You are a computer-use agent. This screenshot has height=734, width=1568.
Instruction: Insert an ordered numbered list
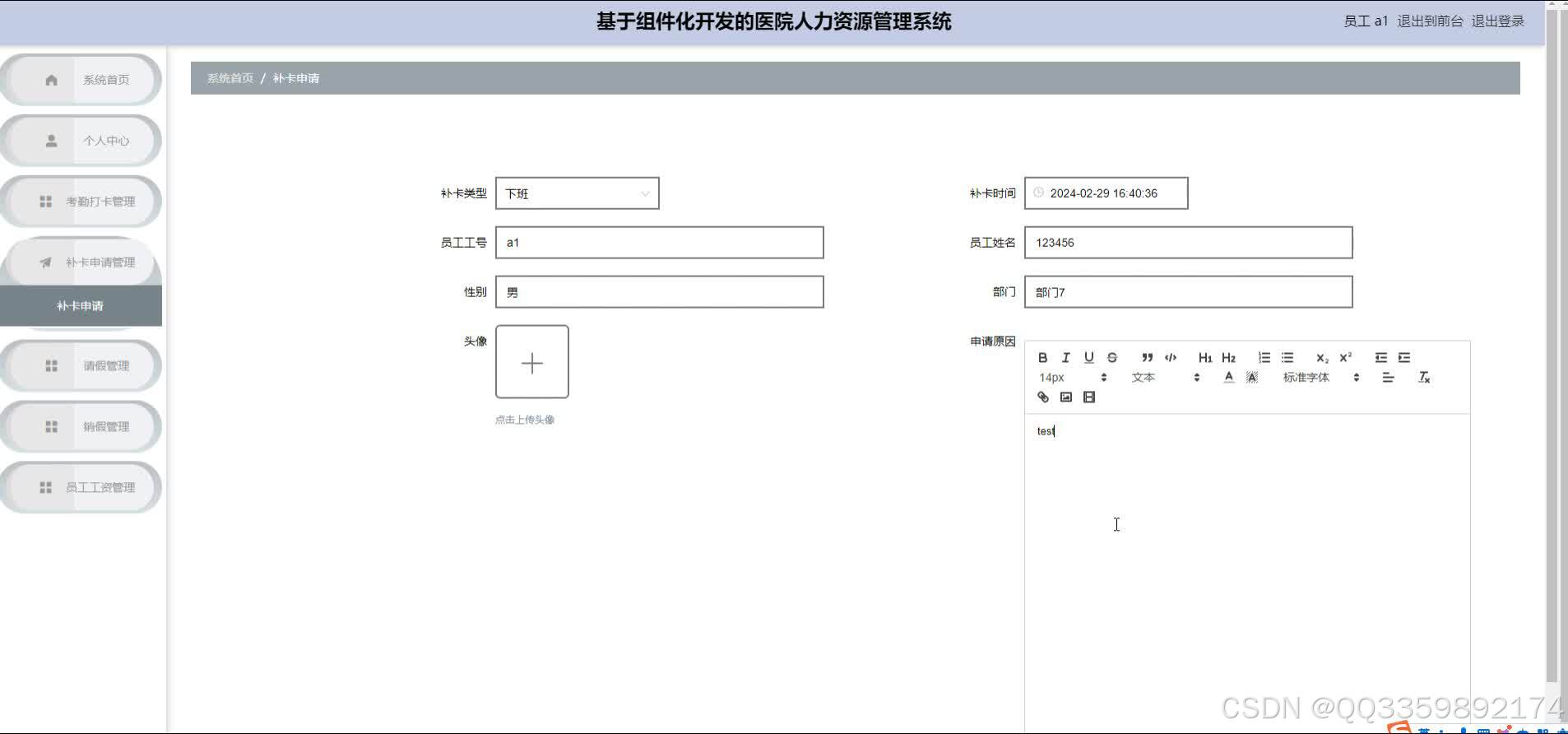pyautogui.click(x=1264, y=358)
